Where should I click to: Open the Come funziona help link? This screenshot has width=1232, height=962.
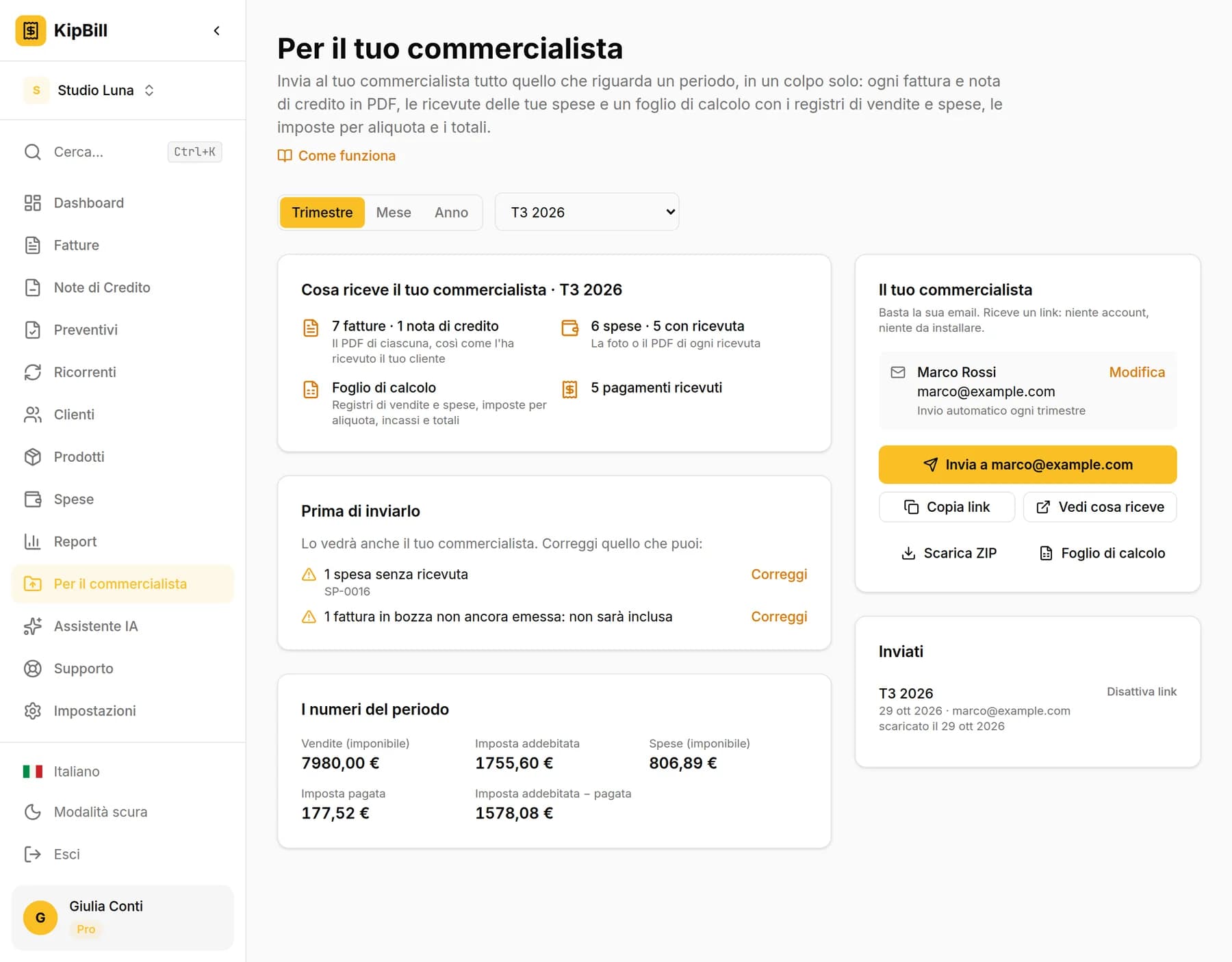pyautogui.click(x=337, y=156)
